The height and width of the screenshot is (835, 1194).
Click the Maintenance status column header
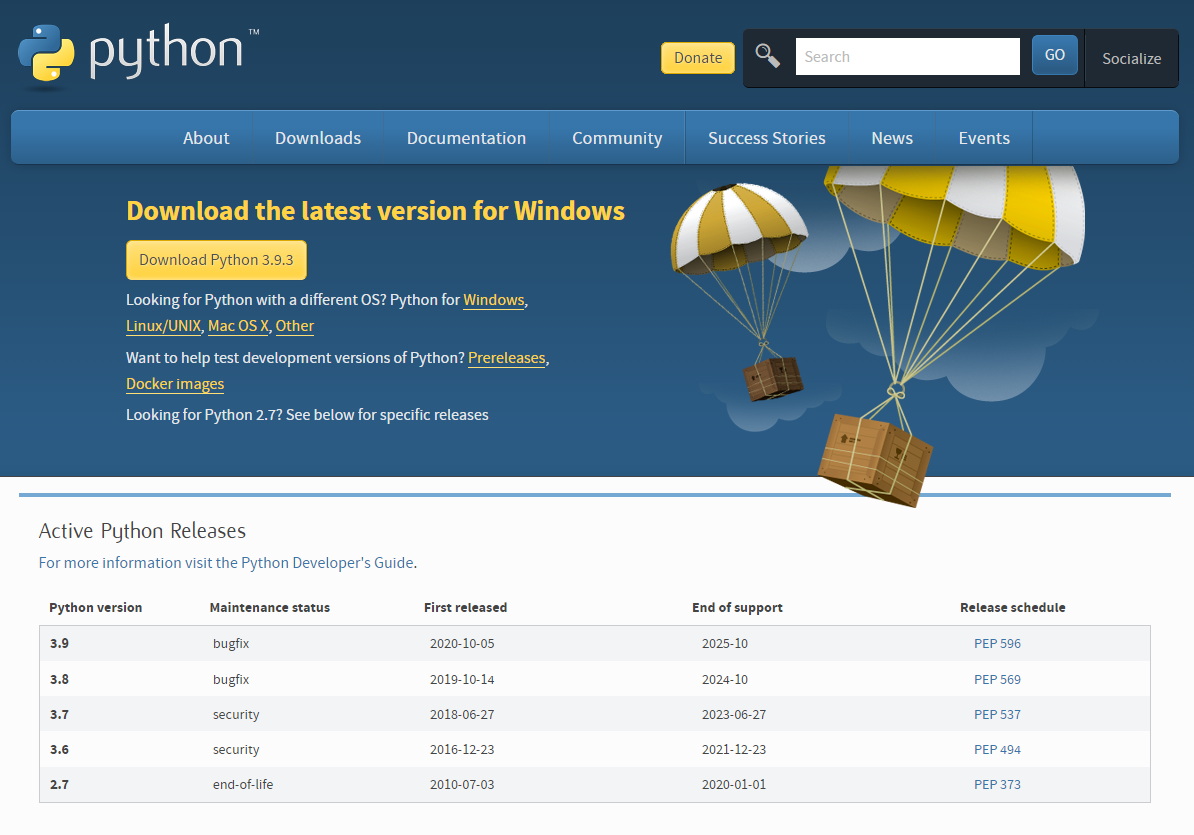[270, 607]
